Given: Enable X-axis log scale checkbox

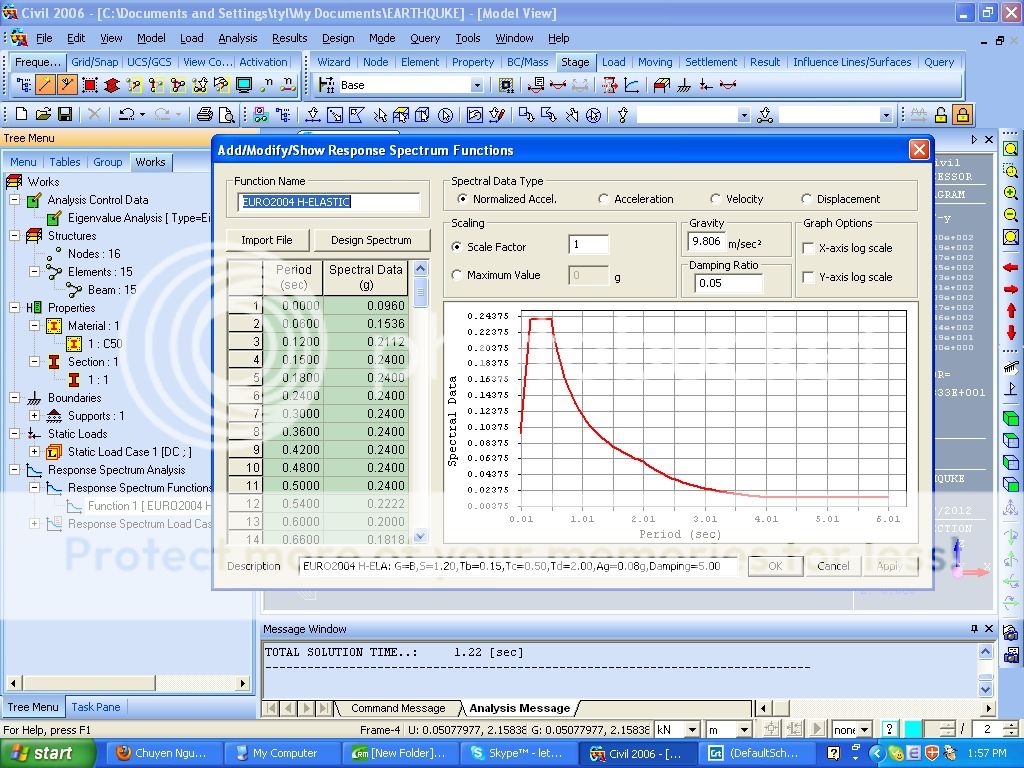Looking at the screenshot, I should click(x=808, y=248).
